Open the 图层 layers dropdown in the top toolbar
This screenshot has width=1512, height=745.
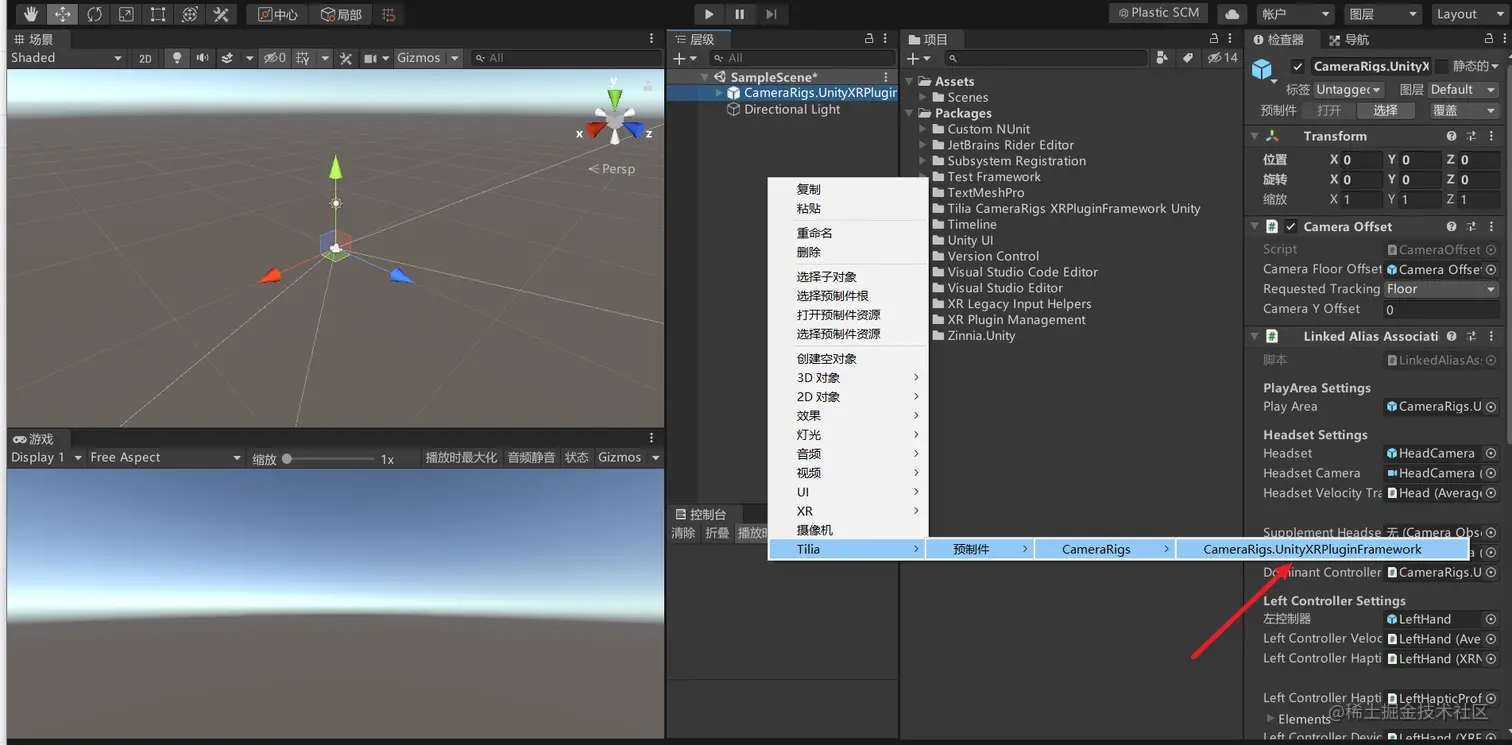[1382, 14]
